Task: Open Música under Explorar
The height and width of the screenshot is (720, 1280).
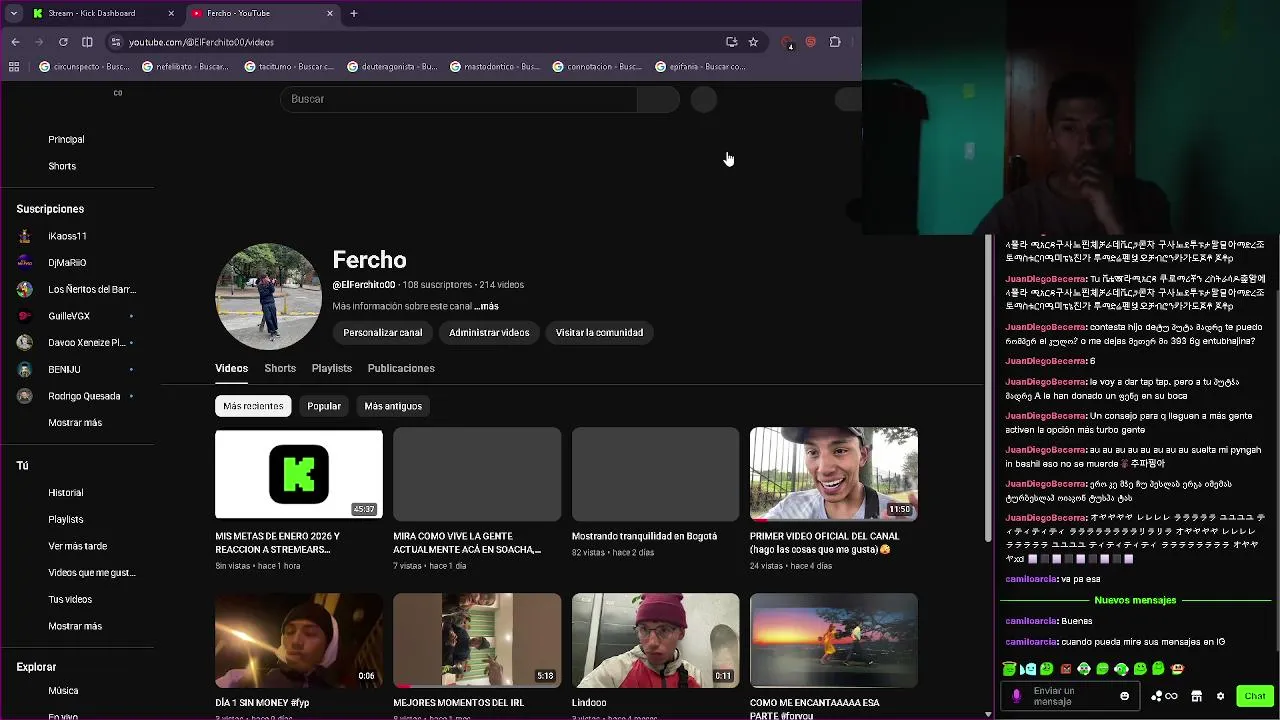Action: (63, 690)
